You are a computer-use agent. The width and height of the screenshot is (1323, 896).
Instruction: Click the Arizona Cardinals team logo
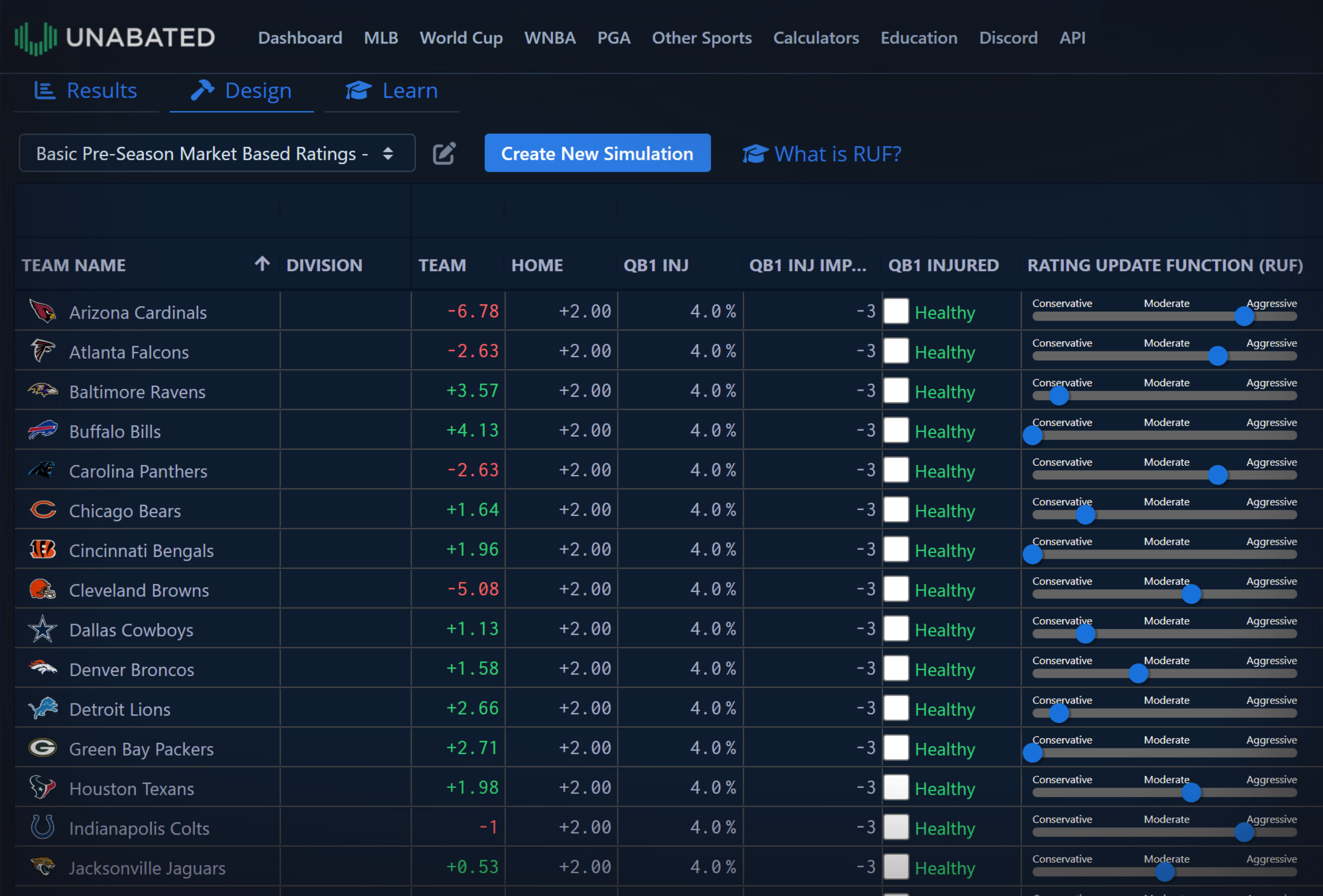tap(43, 311)
